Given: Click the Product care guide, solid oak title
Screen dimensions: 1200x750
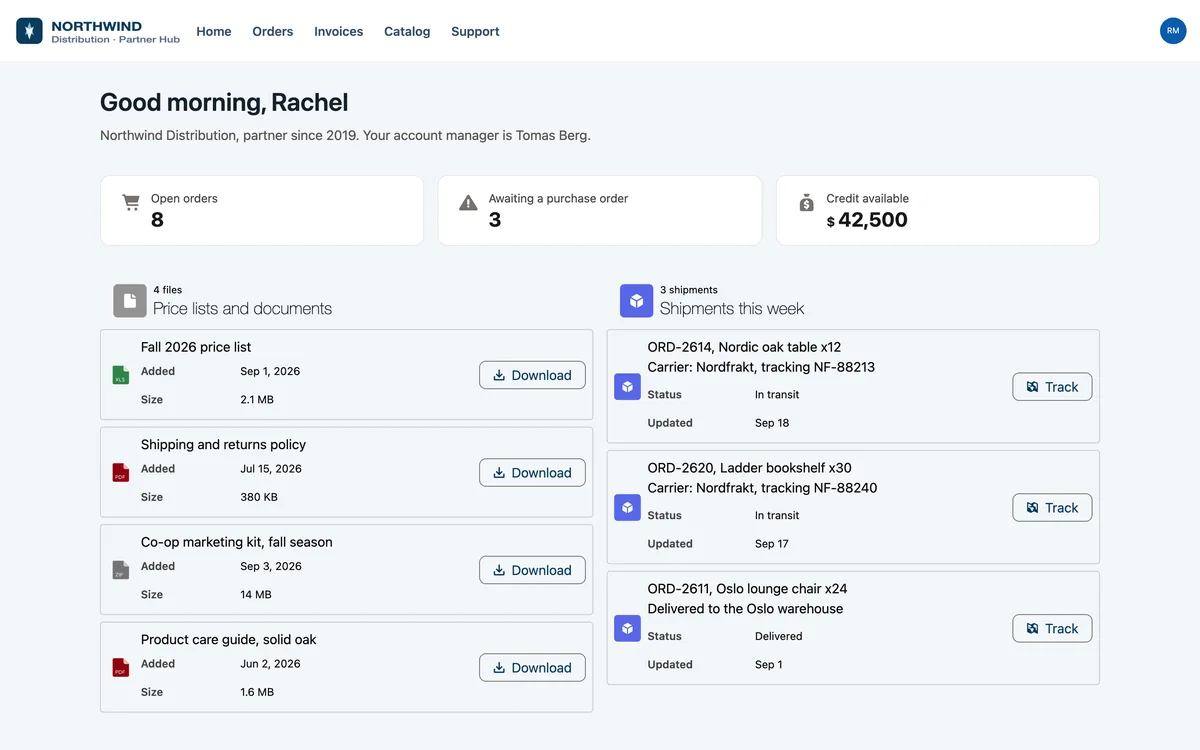Looking at the screenshot, I should [228, 639].
